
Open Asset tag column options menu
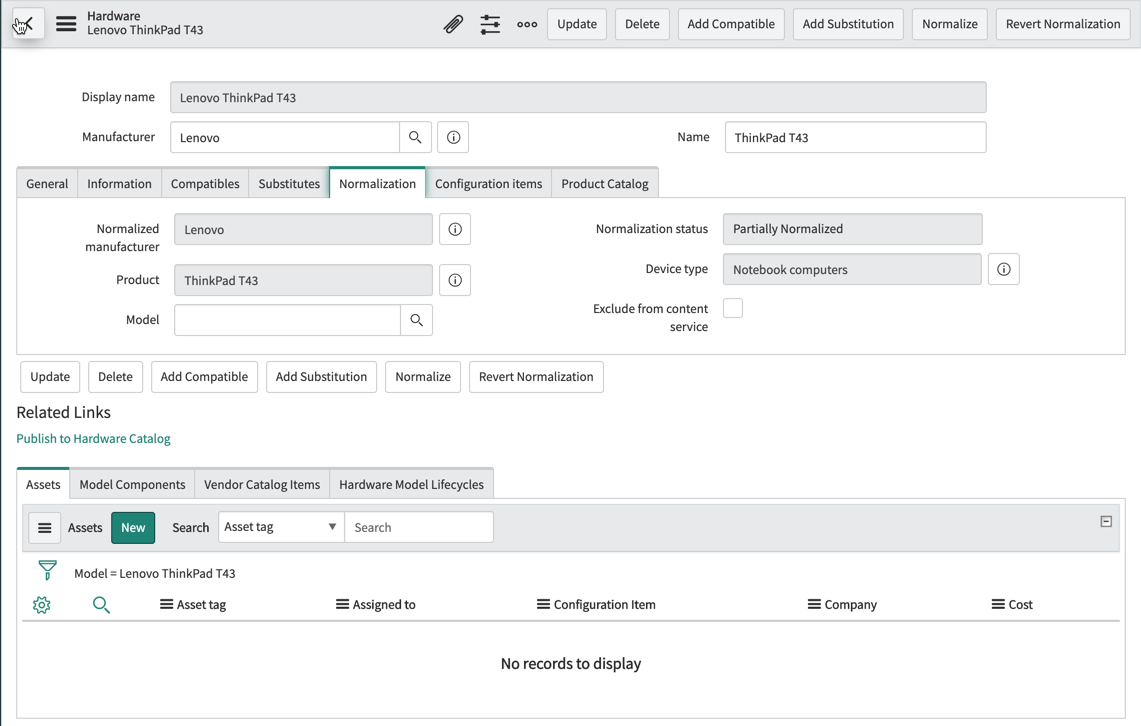point(167,605)
